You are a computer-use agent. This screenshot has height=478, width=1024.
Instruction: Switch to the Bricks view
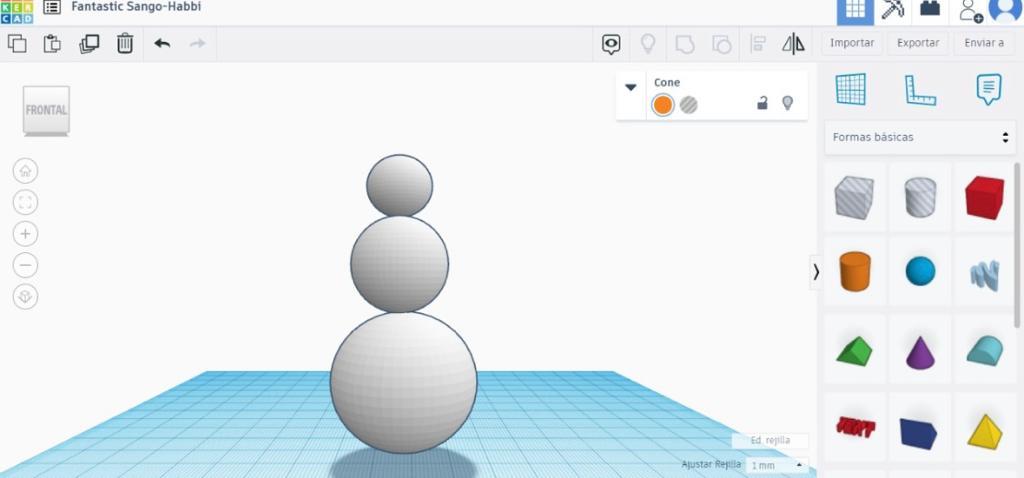[x=930, y=8]
